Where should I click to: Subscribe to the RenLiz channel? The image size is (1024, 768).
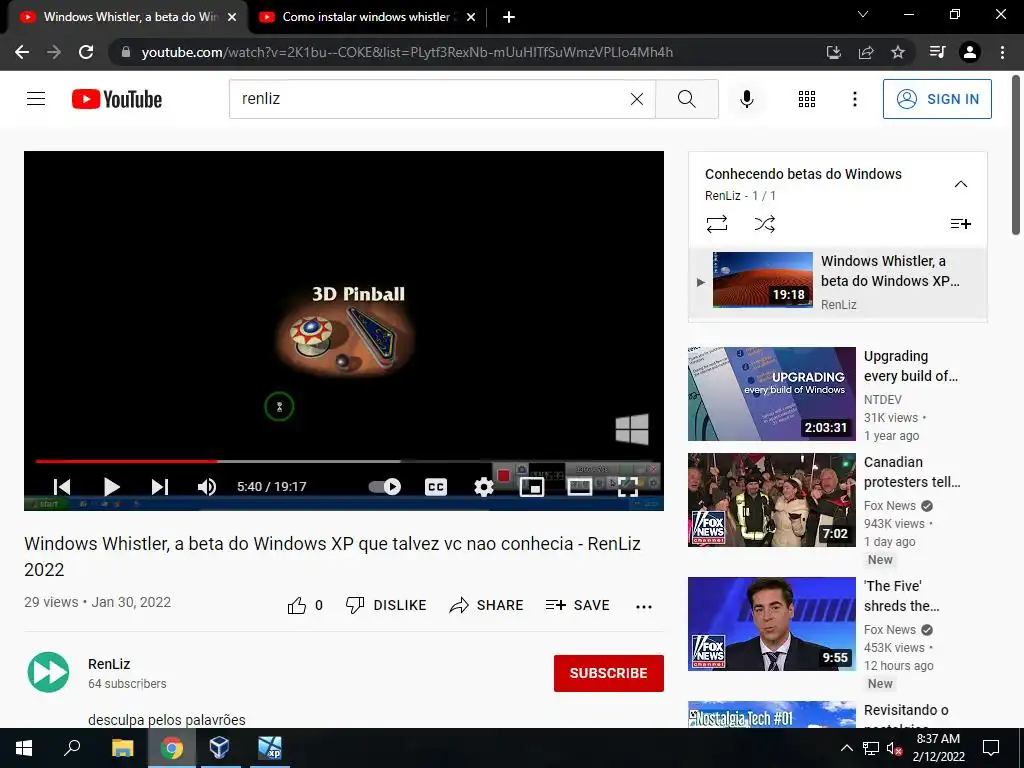pyautogui.click(x=609, y=673)
